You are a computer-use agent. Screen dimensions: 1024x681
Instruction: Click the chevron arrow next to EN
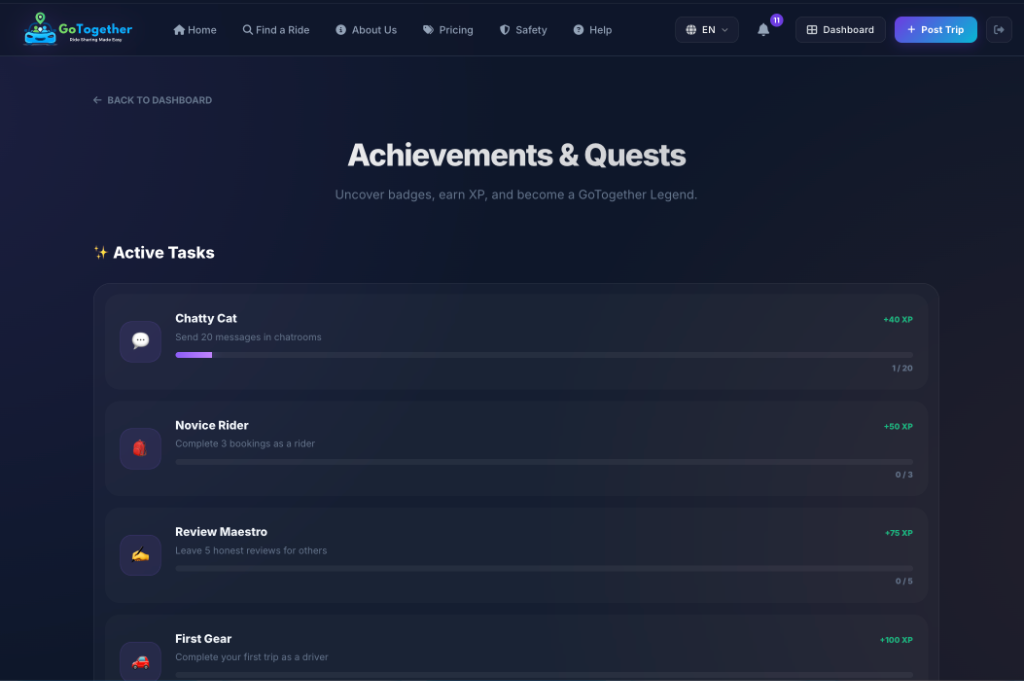[725, 30]
